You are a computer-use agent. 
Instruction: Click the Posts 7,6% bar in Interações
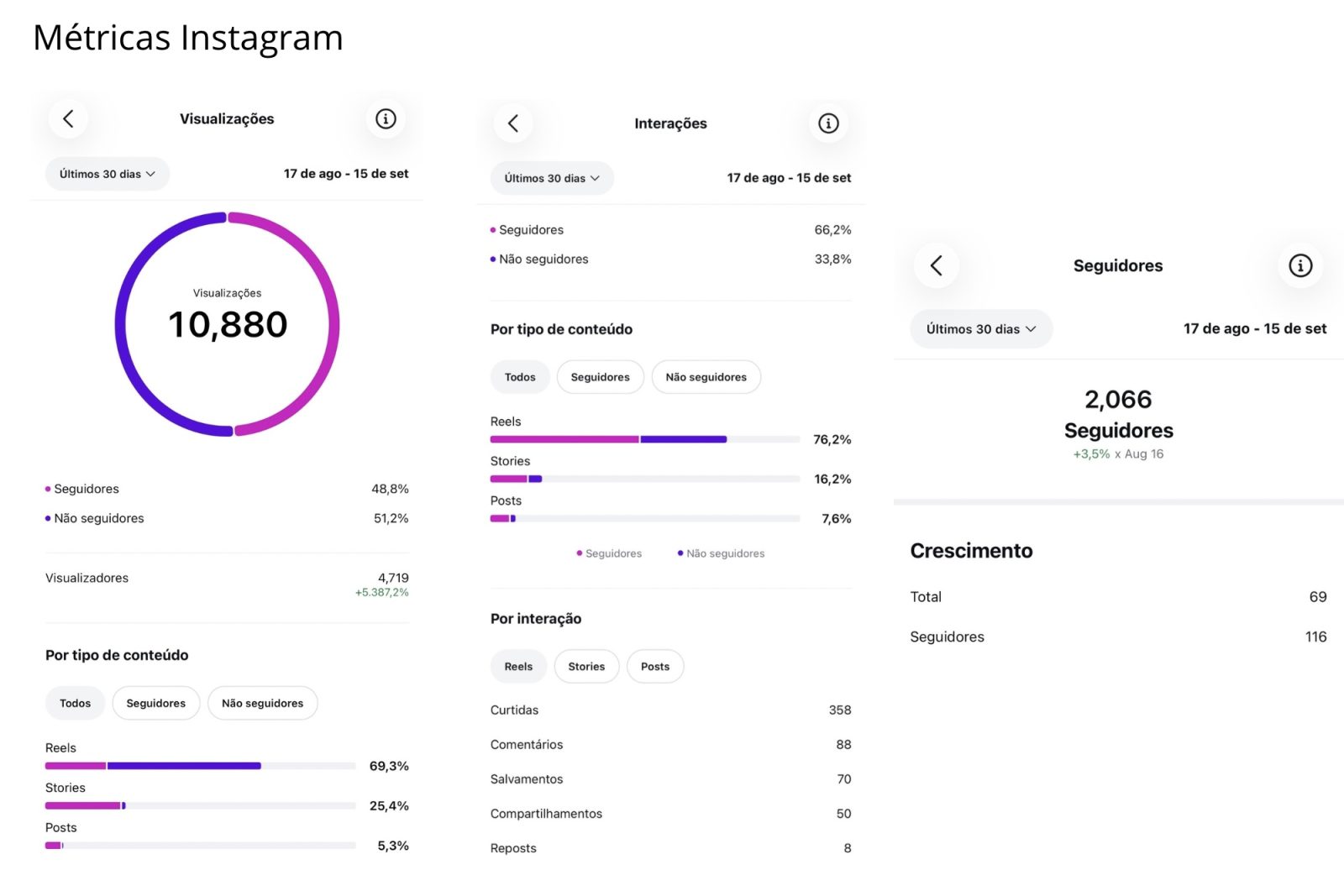(645, 518)
